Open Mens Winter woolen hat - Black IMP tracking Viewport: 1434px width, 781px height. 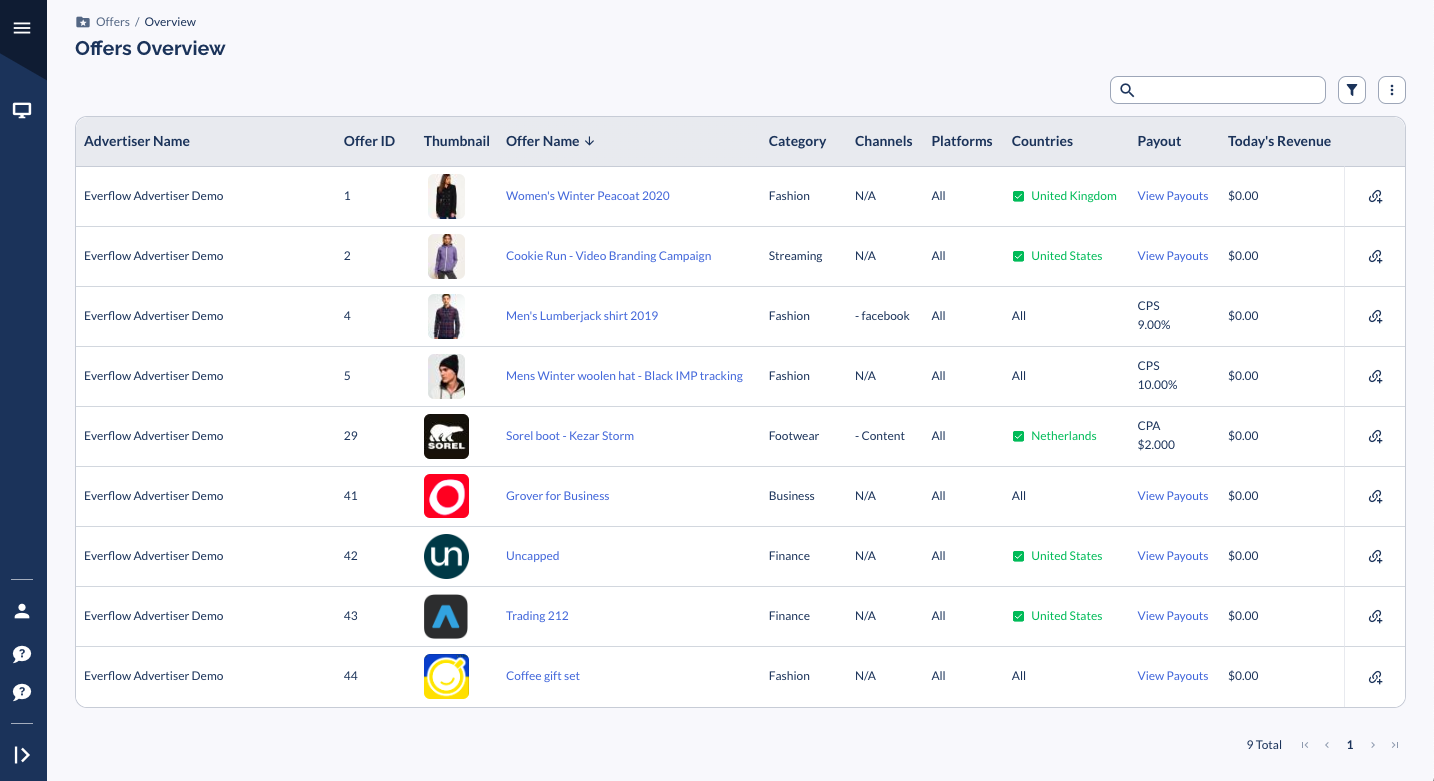click(x=624, y=376)
